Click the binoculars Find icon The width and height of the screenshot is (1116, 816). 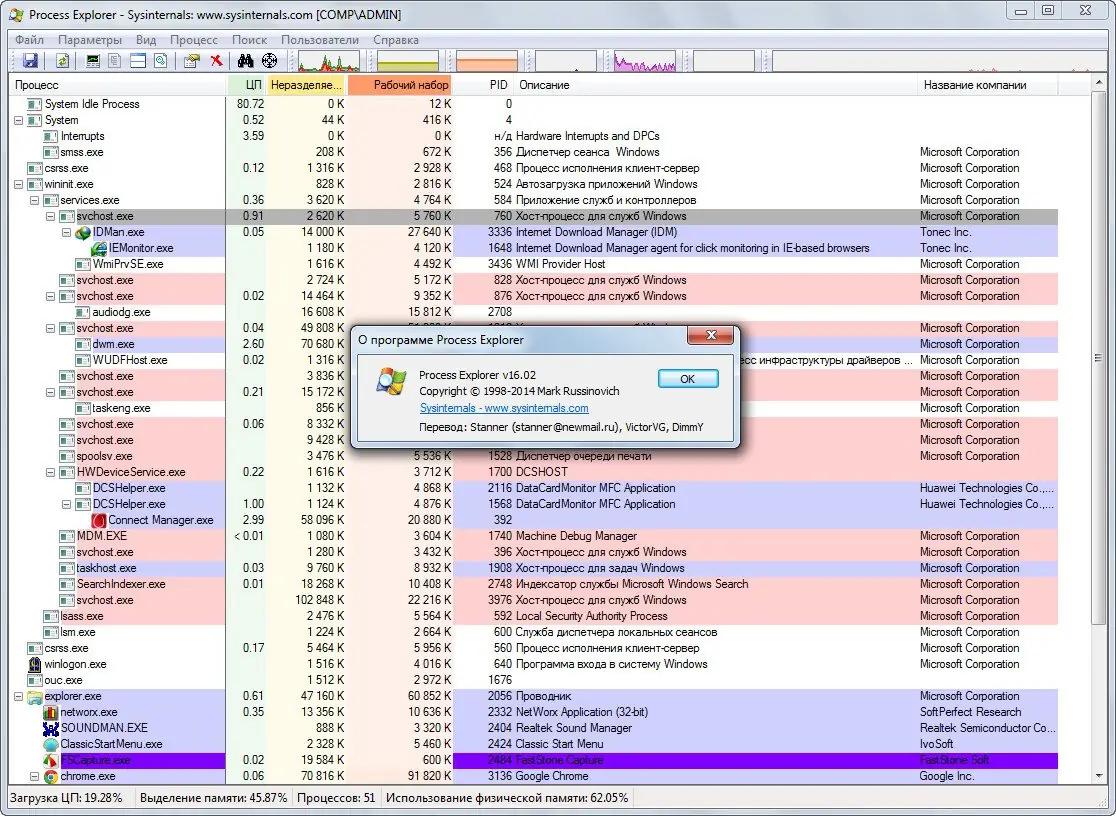tap(246, 61)
